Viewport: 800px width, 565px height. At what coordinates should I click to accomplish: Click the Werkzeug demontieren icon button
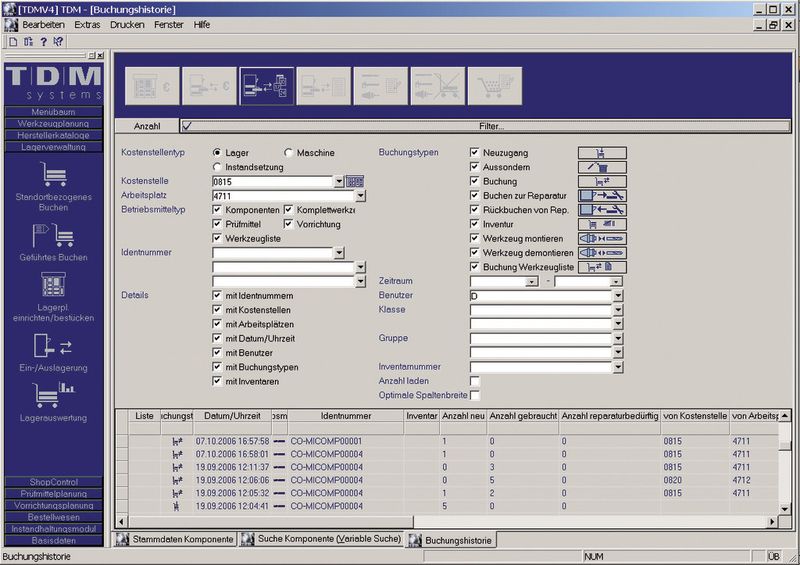(x=602, y=253)
